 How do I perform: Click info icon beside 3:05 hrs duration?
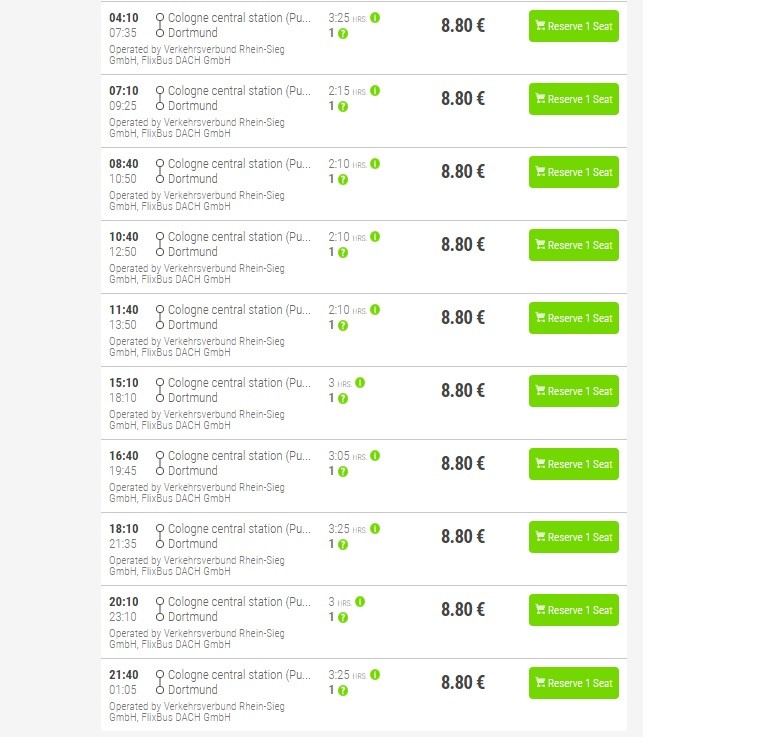pos(376,456)
